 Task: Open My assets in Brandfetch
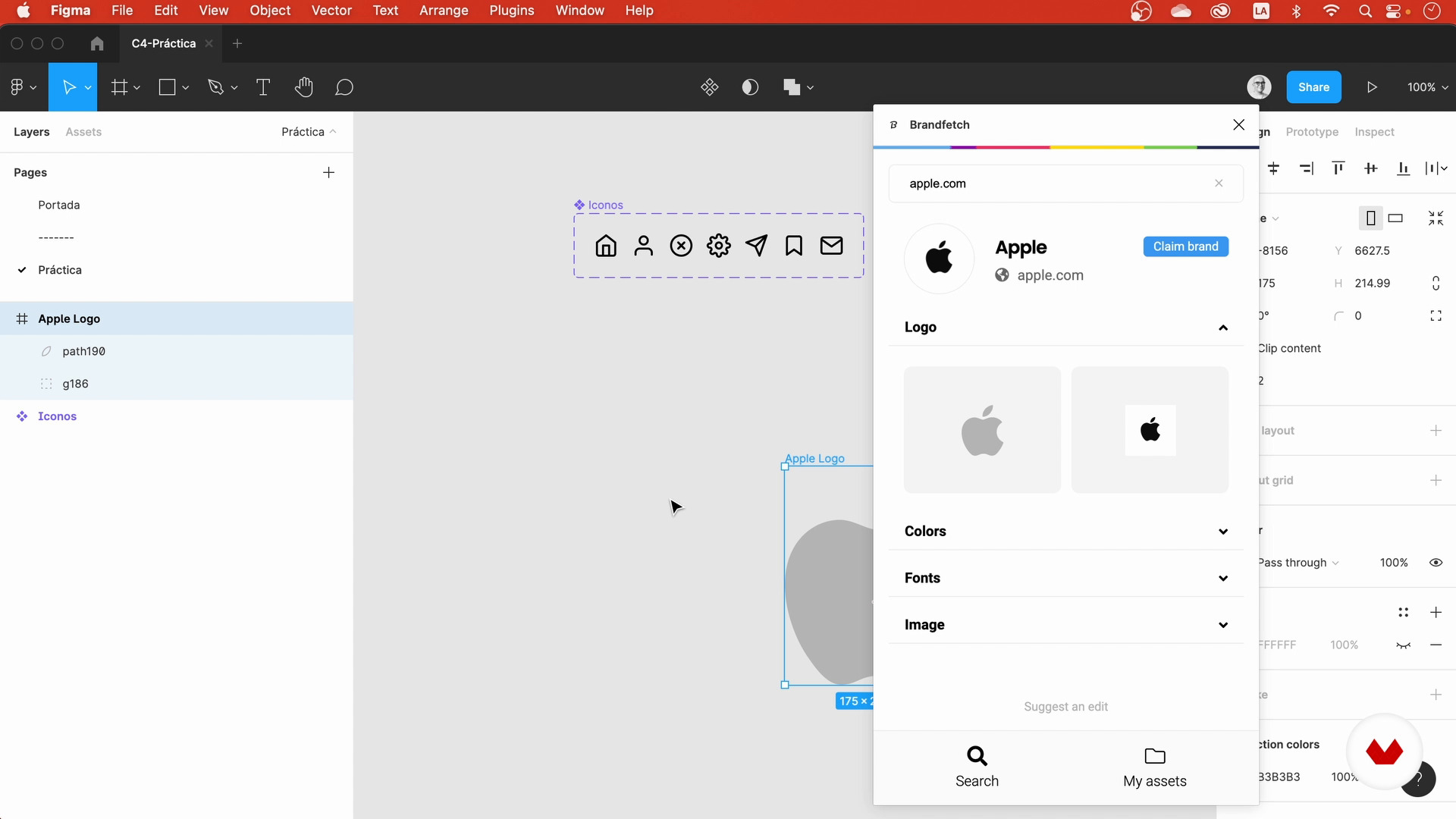[x=1155, y=767]
